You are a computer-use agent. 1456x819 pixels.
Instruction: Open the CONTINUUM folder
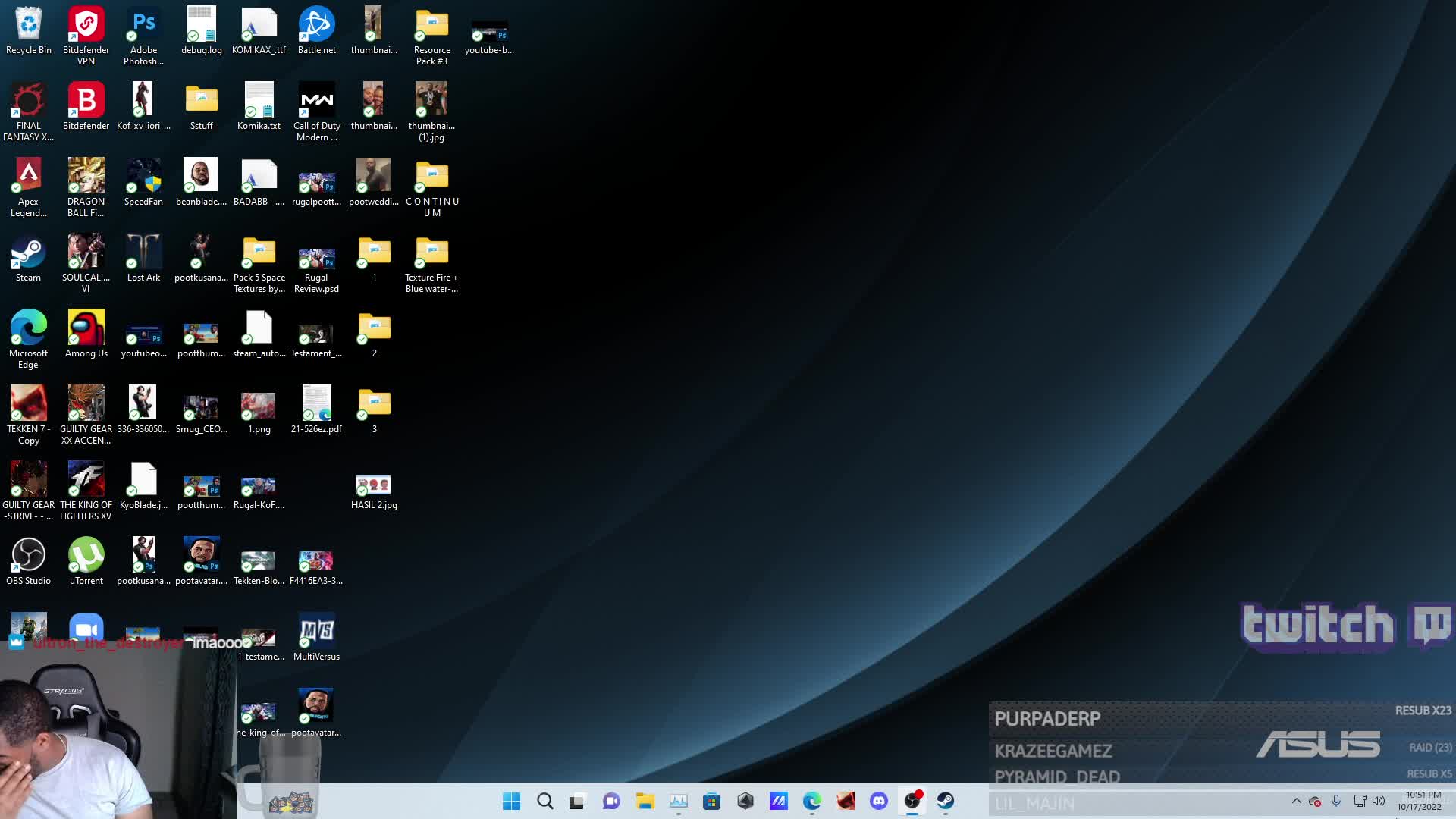point(431,188)
